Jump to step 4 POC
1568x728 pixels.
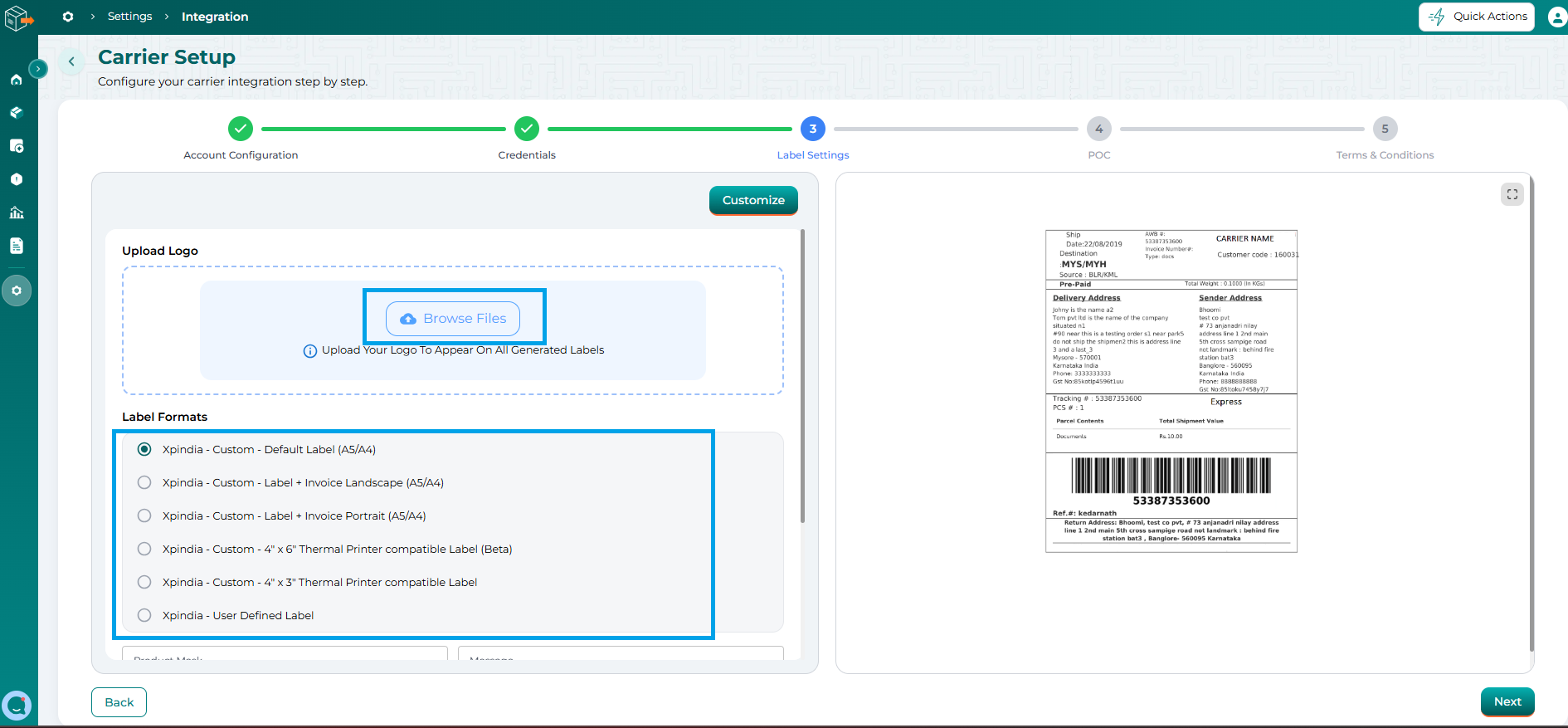(1099, 129)
